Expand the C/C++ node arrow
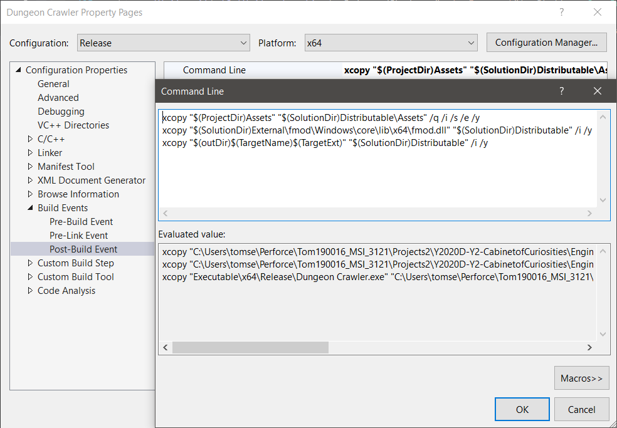Image resolution: width=617 pixels, height=428 pixels. (x=30, y=139)
